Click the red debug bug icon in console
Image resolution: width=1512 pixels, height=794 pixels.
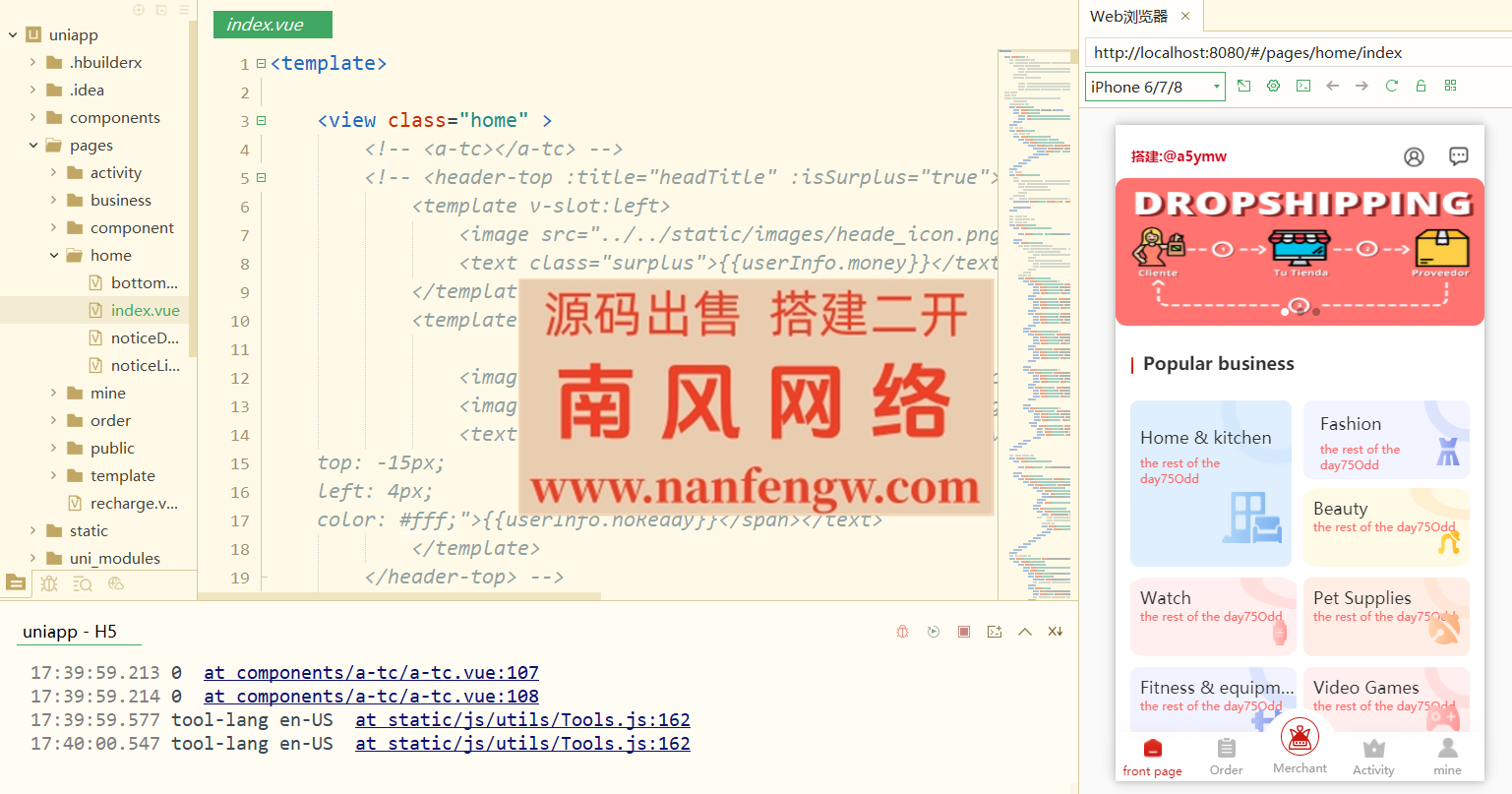902,632
